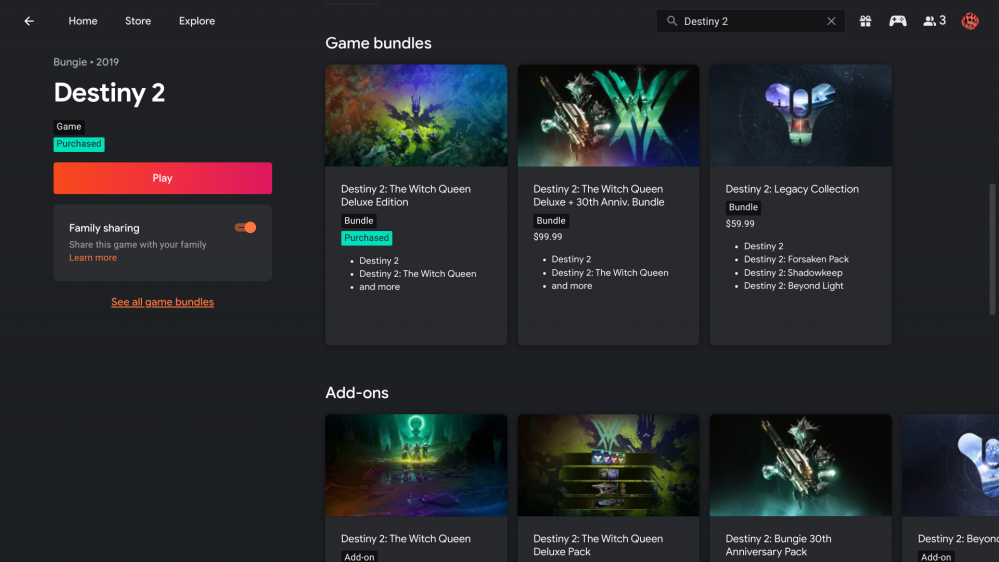Screen dimensions: 999x562
Task: Open Witch Queen Deluxe Edition bundle artwork
Action: pos(416,116)
